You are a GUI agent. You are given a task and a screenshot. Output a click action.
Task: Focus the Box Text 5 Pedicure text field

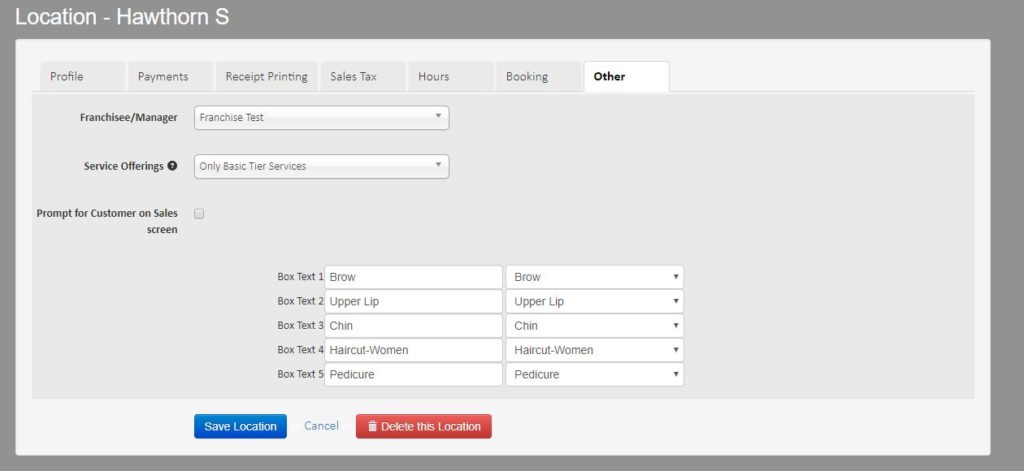[413, 374]
